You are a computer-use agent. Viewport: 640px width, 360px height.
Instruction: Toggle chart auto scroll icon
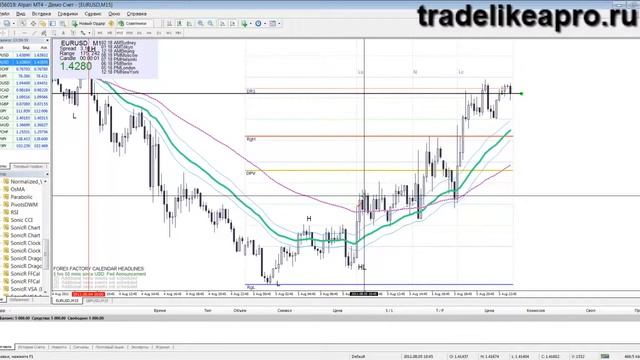(x=222, y=24)
